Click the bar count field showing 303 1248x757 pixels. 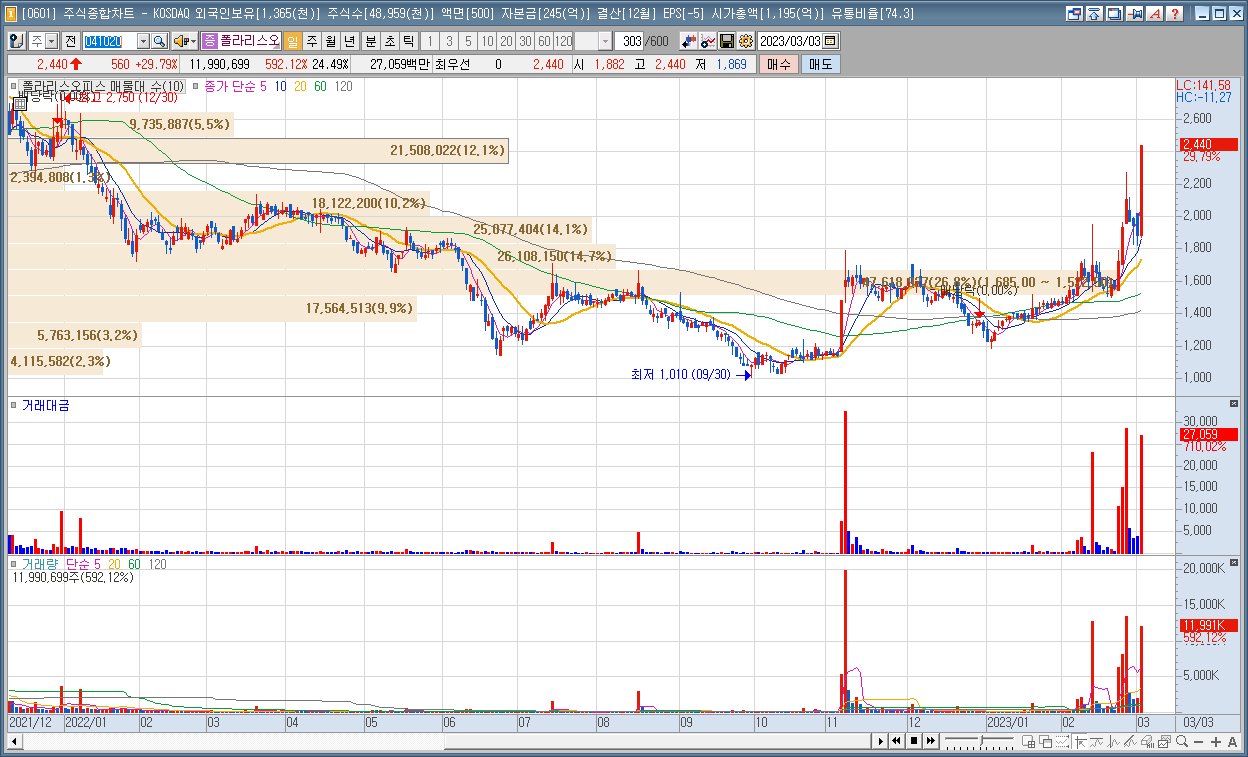click(x=630, y=41)
